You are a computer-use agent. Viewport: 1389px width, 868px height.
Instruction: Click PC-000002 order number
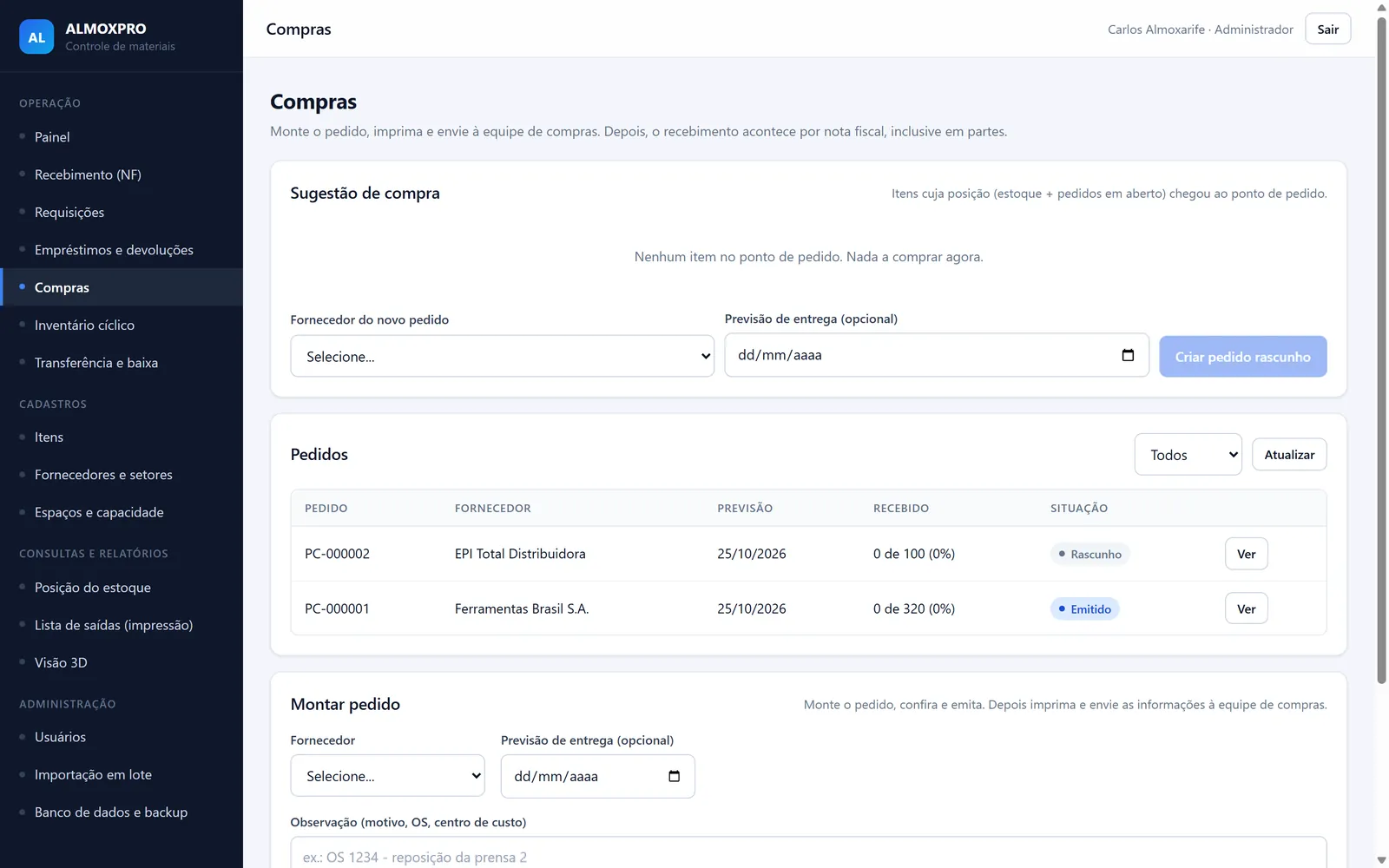click(337, 554)
